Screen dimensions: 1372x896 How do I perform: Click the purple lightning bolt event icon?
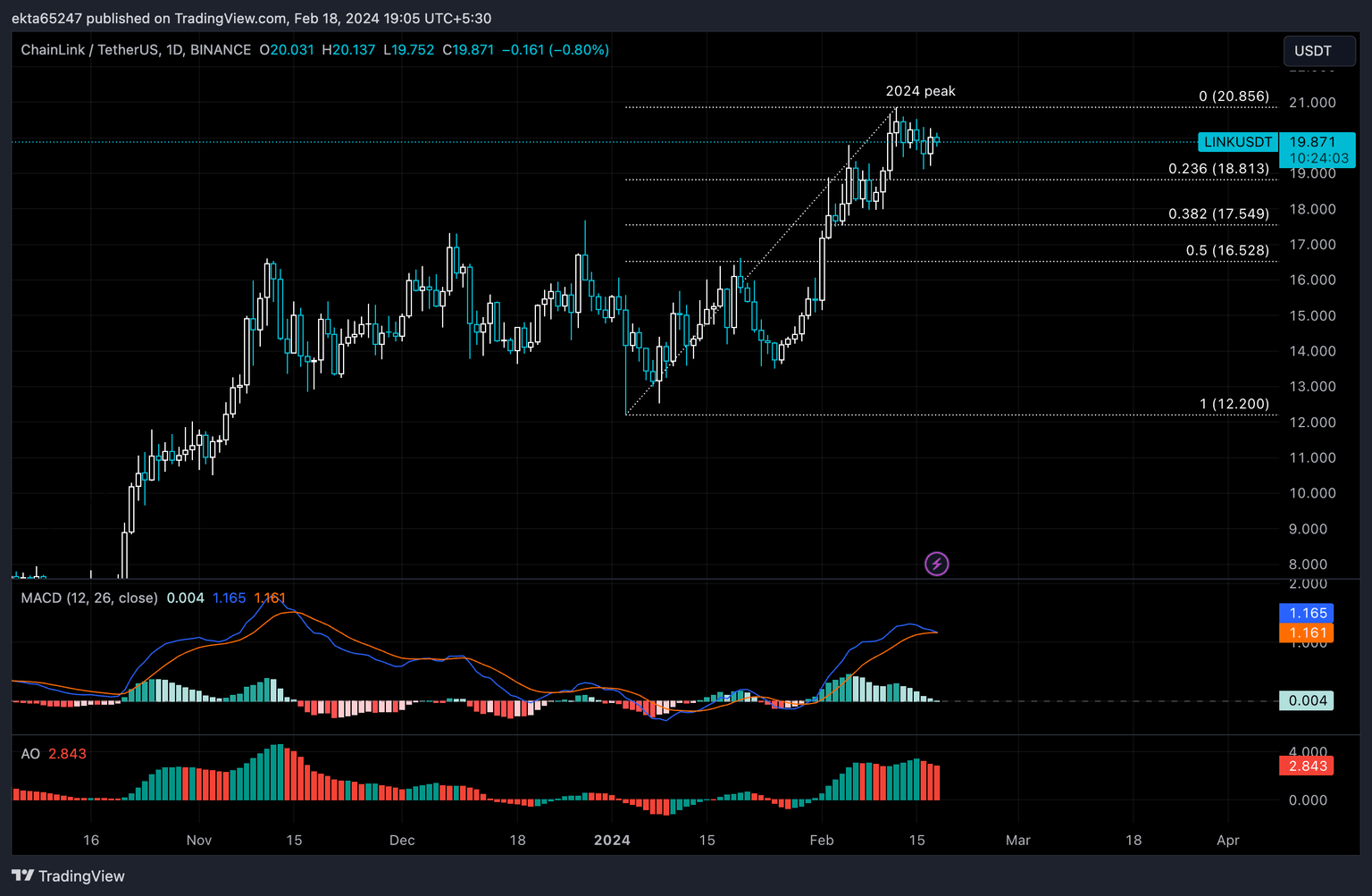[x=936, y=564]
